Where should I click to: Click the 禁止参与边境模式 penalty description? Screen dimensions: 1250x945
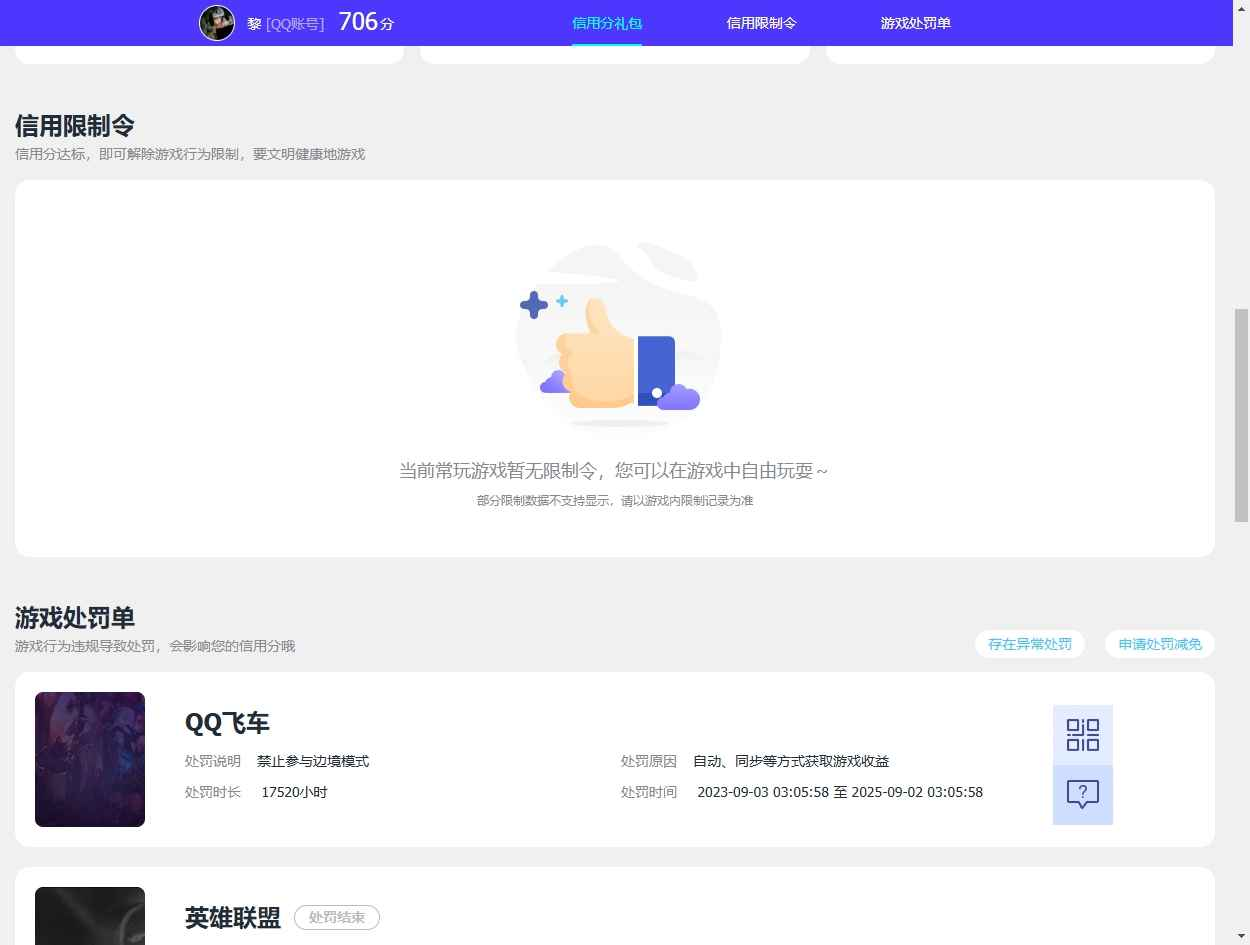(313, 761)
